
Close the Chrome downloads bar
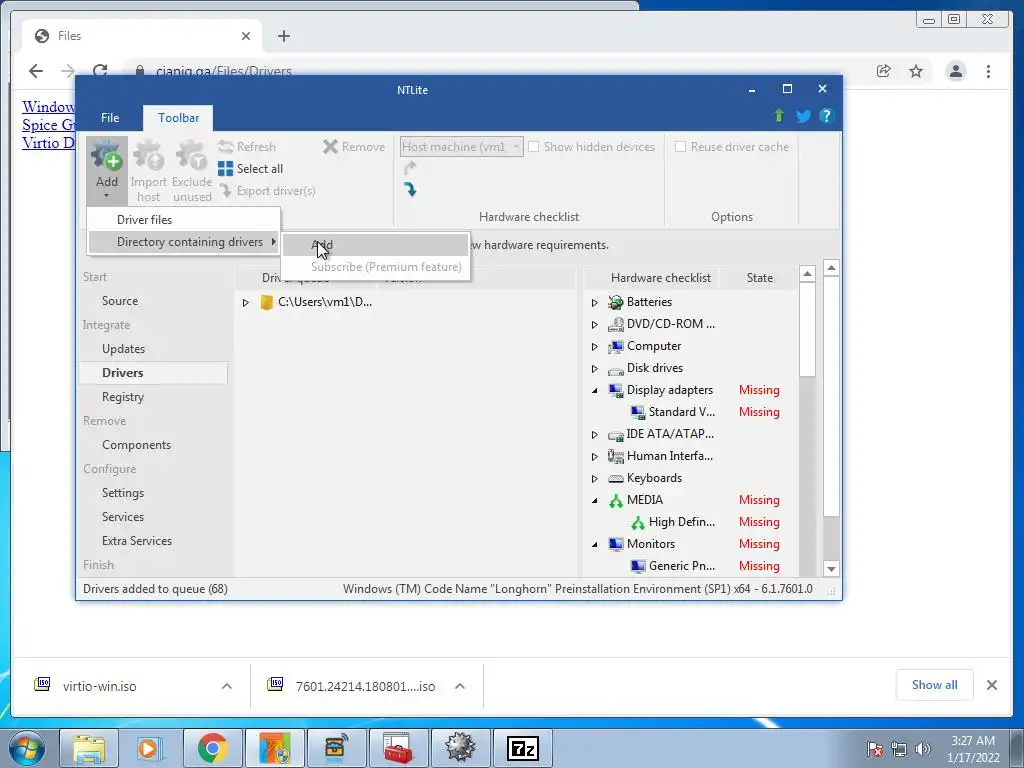[x=991, y=685]
